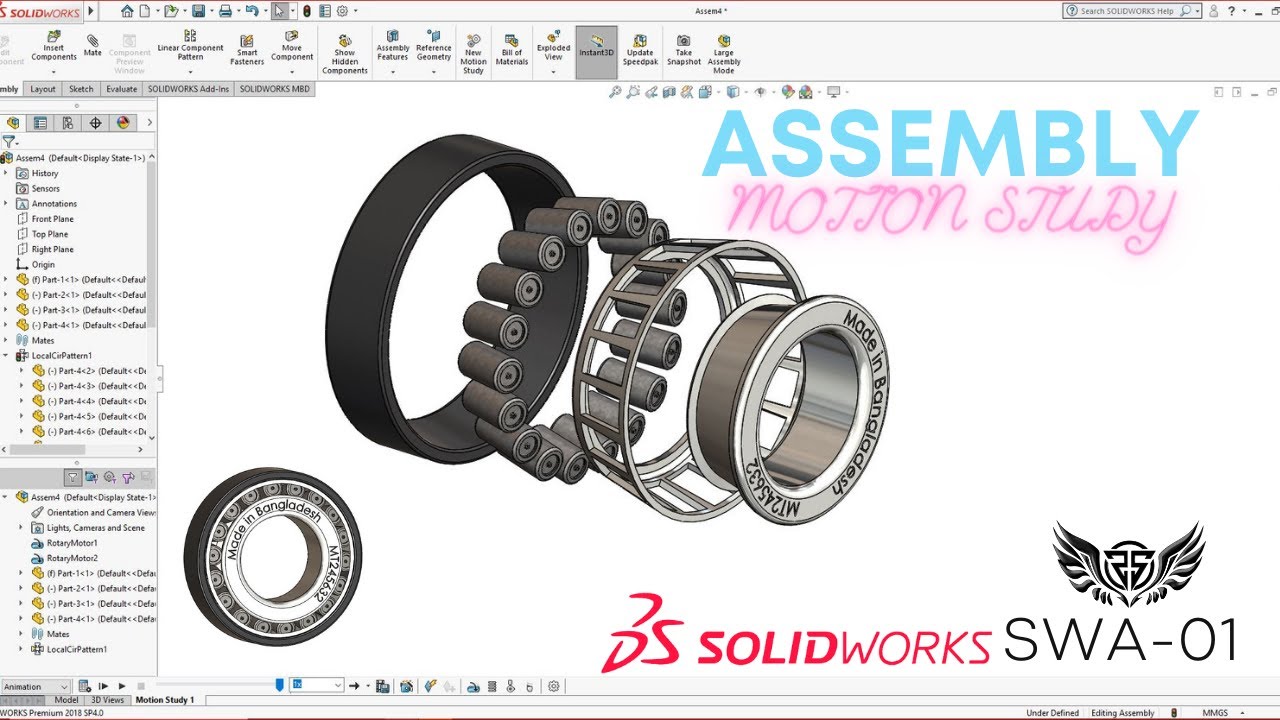The width and height of the screenshot is (1280, 720).
Task: Click the Stop playback button
Action: point(141,686)
